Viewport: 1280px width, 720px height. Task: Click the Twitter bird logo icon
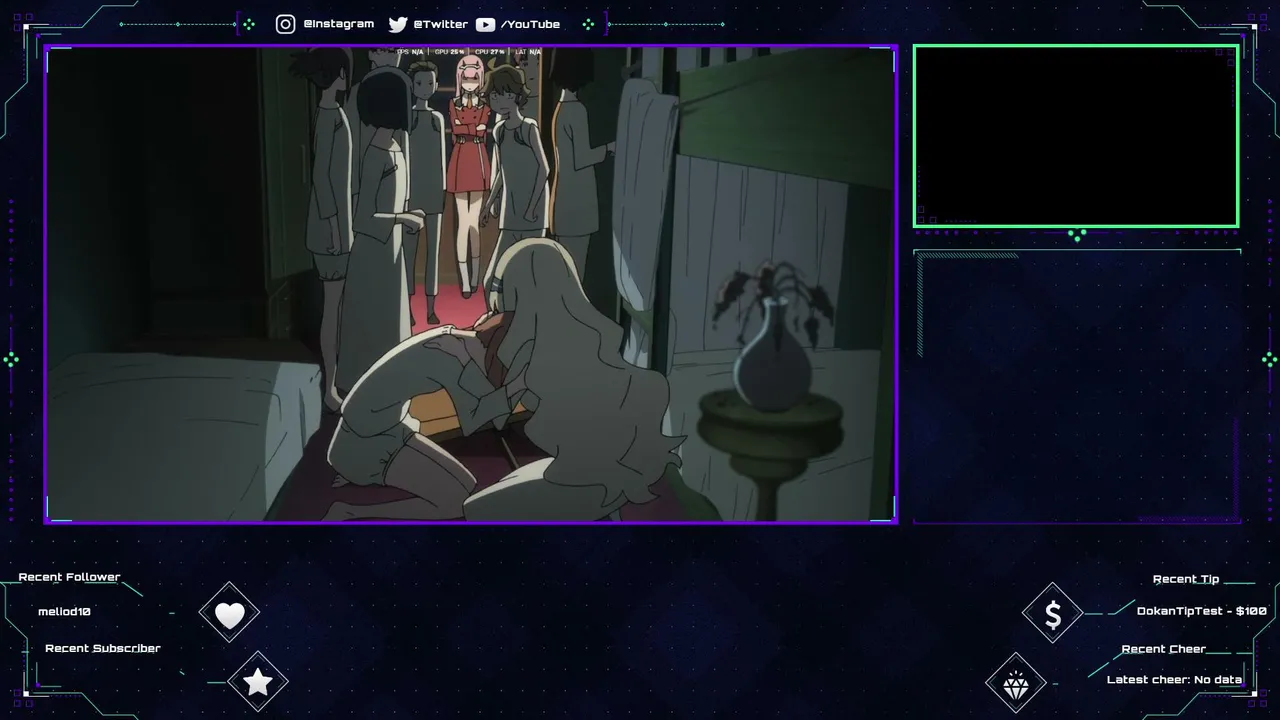(398, 24)
